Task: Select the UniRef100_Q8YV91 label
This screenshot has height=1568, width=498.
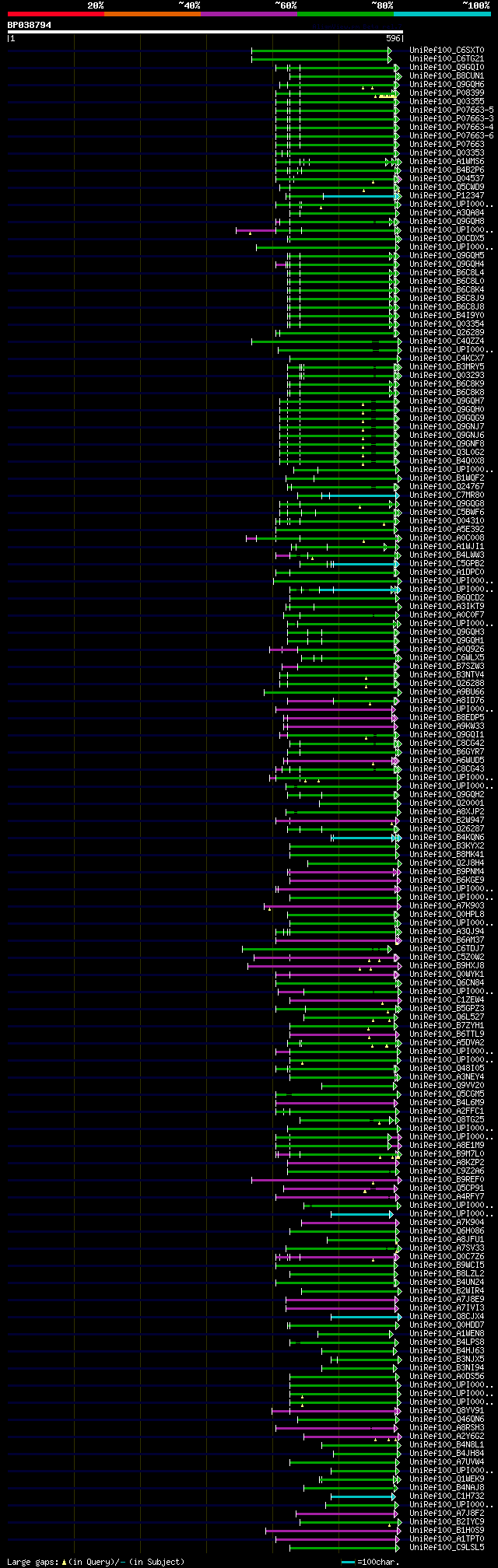Action: [x=447, y=1411]
